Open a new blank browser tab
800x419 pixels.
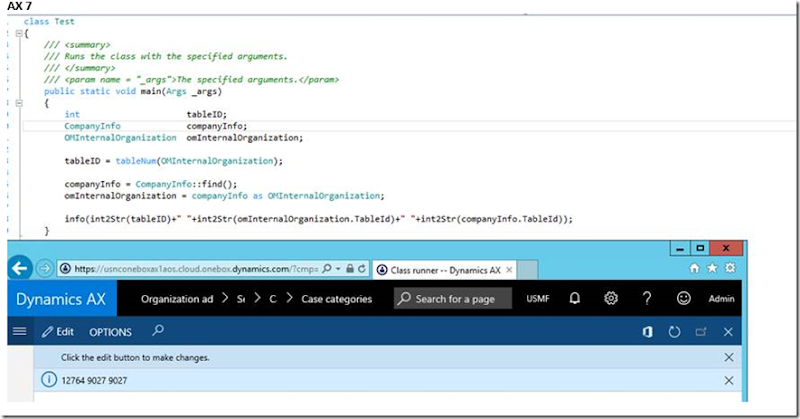[528, 270]
